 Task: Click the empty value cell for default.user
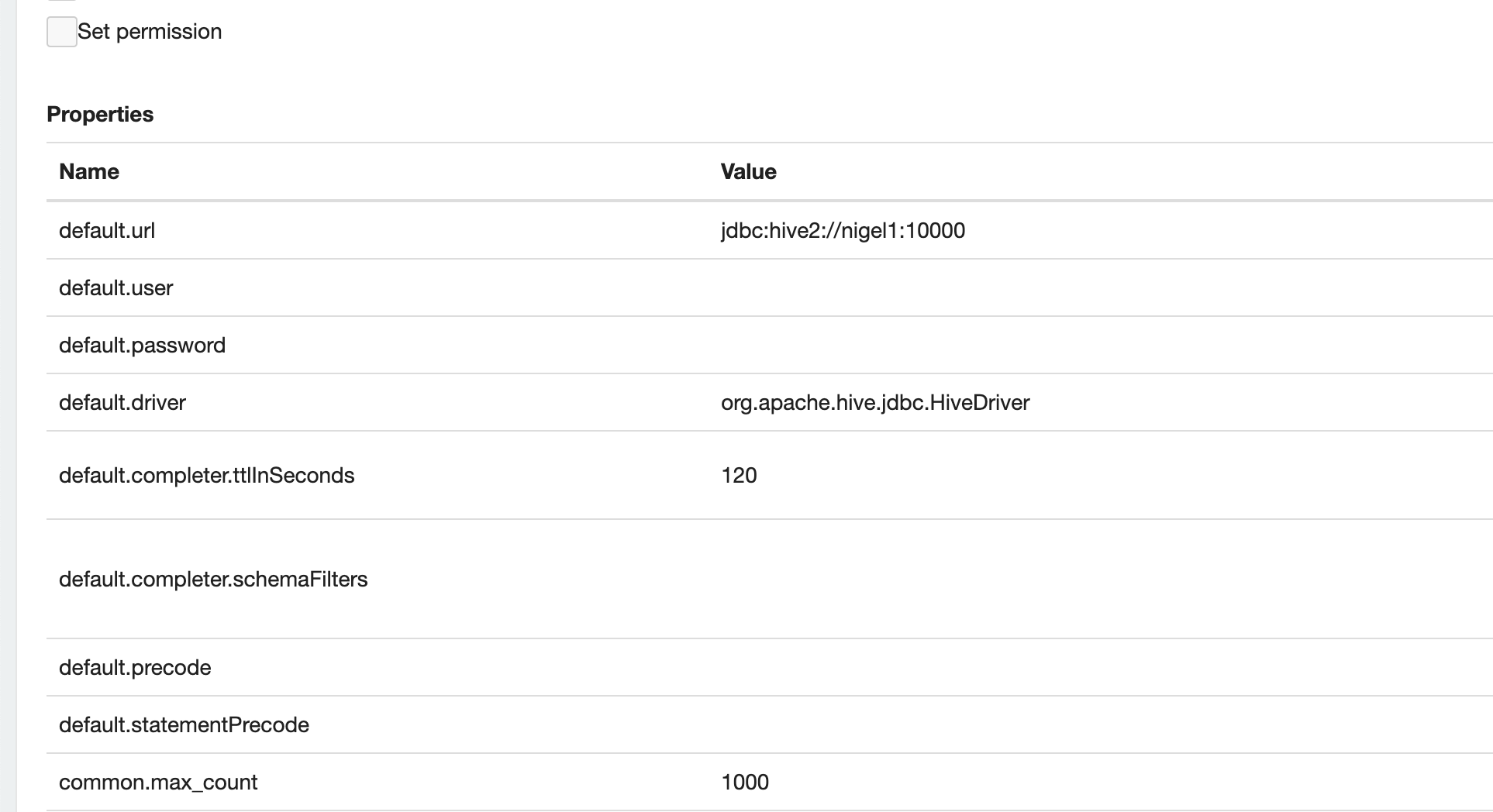point(1101,287)
